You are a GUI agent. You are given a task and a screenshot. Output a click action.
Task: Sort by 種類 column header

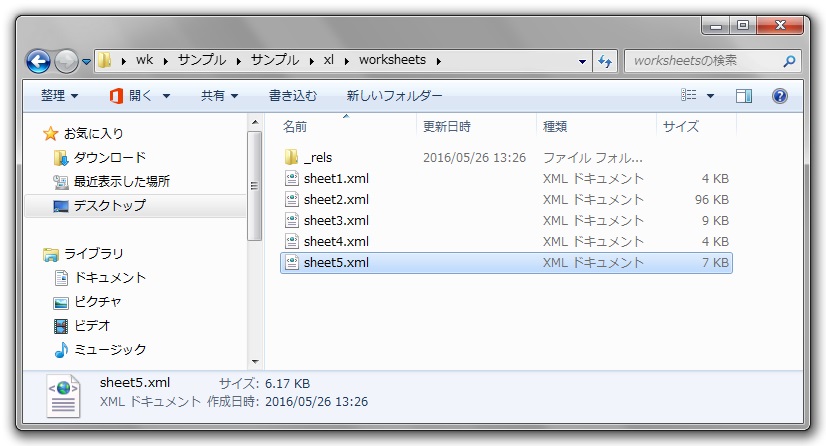click(x=555, y=126)
